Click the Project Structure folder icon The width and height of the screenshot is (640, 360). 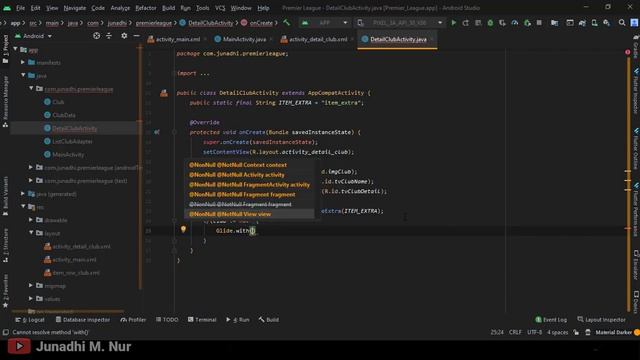click(554, 23)
